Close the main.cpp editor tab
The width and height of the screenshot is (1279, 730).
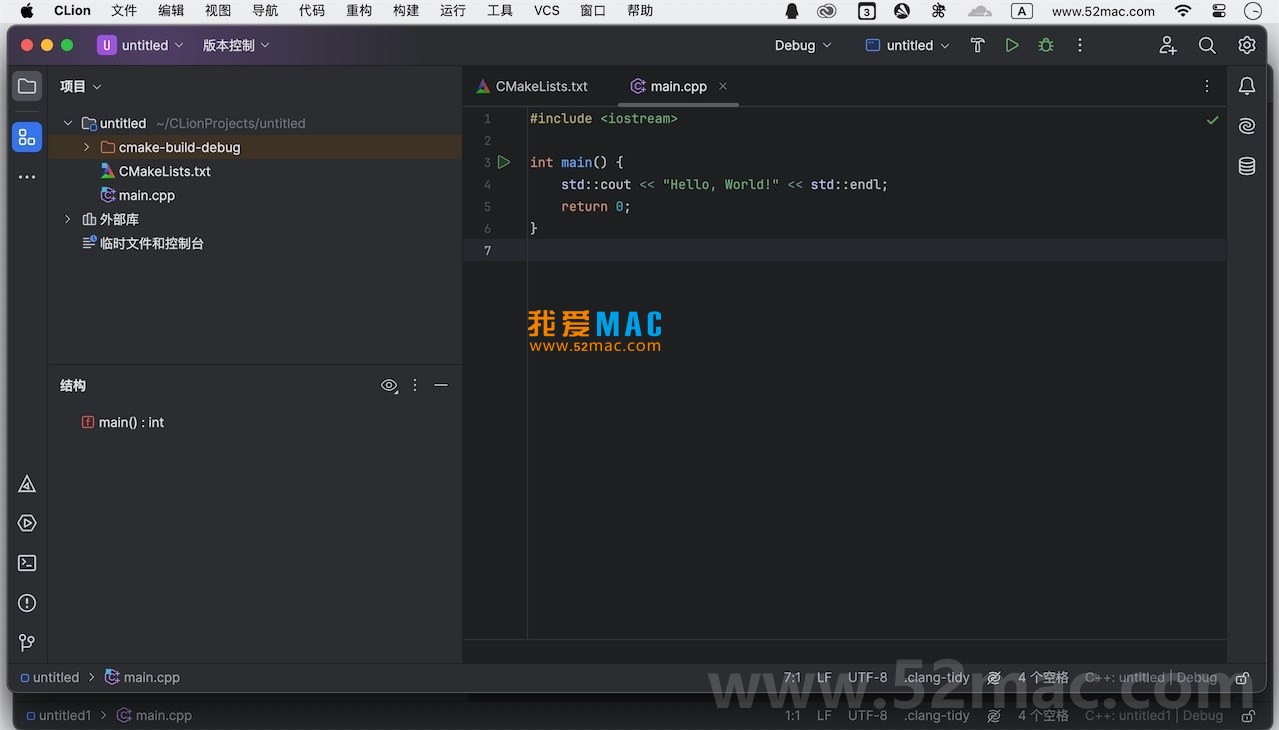coord(723,86)
